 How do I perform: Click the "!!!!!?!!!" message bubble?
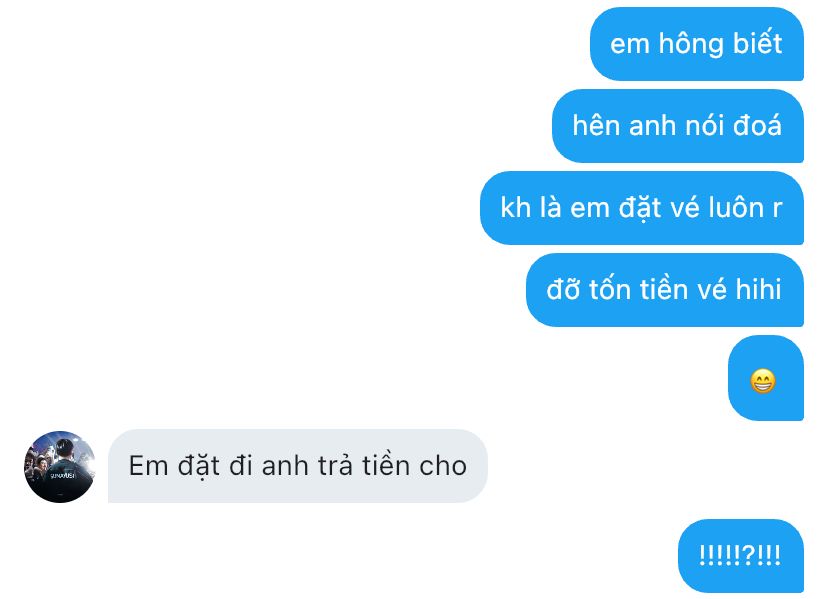pyautogui.click(x=740, y=556)
